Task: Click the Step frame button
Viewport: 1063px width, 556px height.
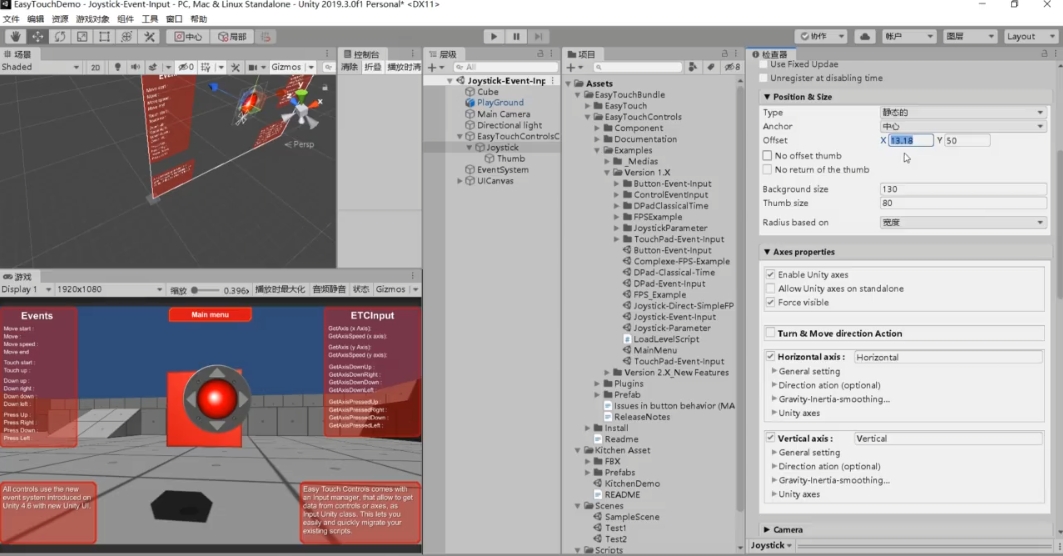Action: [x=538, y=37]
